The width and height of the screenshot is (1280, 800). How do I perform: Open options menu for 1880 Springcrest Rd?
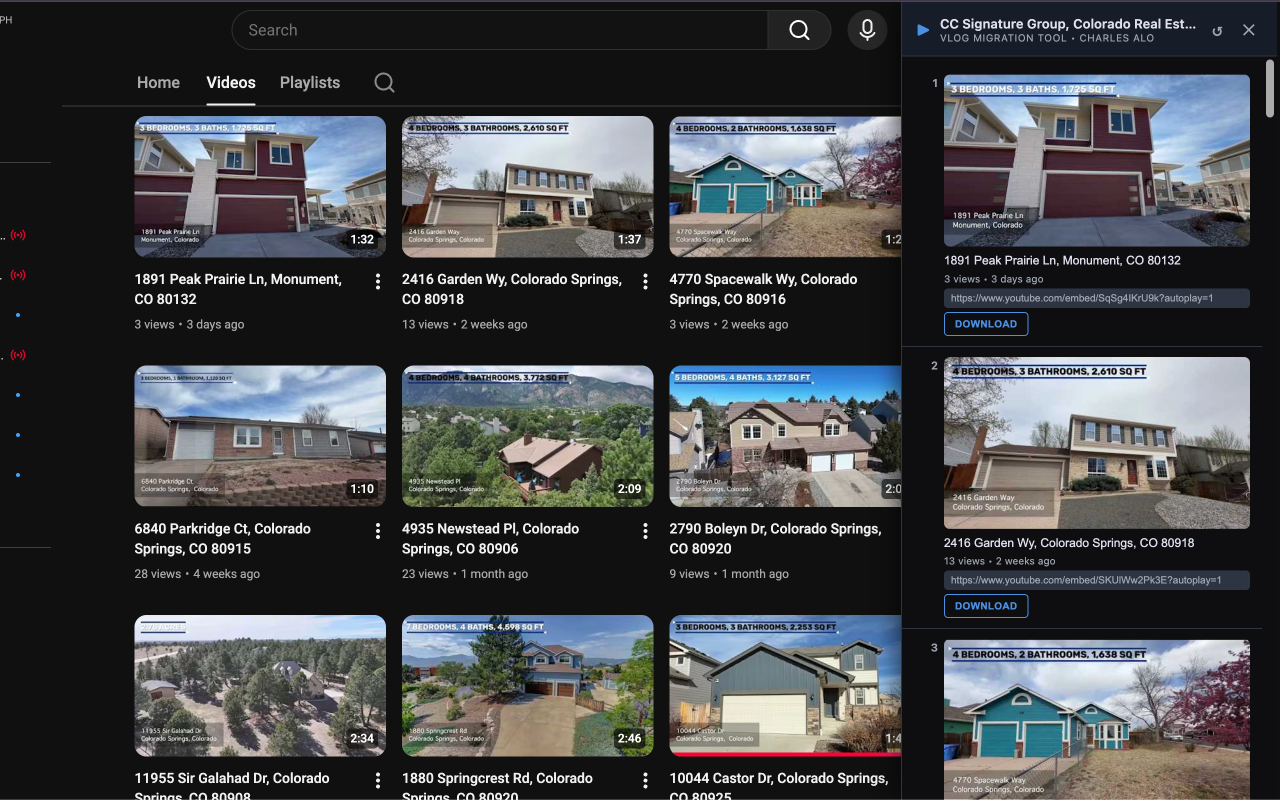645,780
